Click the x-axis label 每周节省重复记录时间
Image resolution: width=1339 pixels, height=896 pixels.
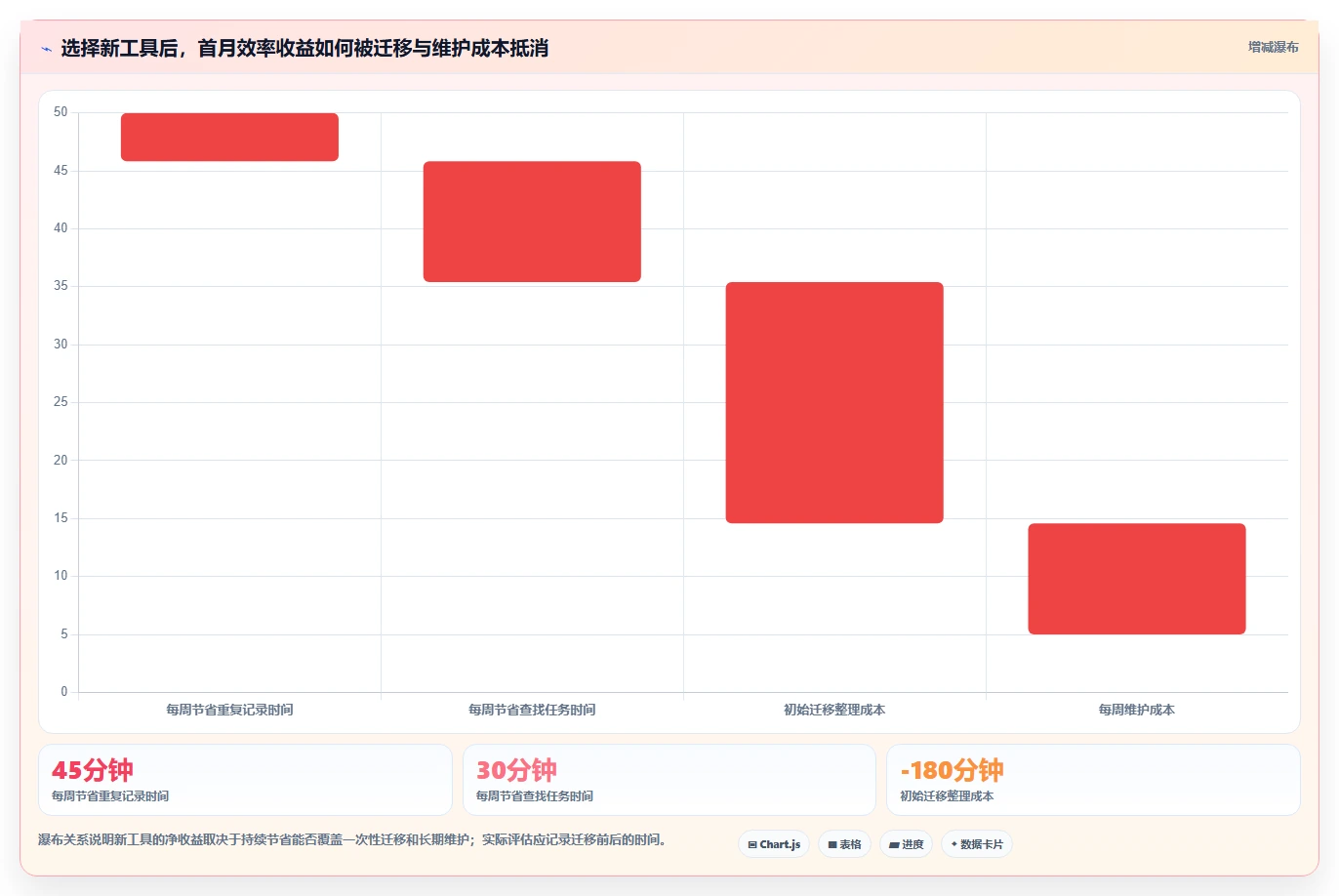pos(229,710)
